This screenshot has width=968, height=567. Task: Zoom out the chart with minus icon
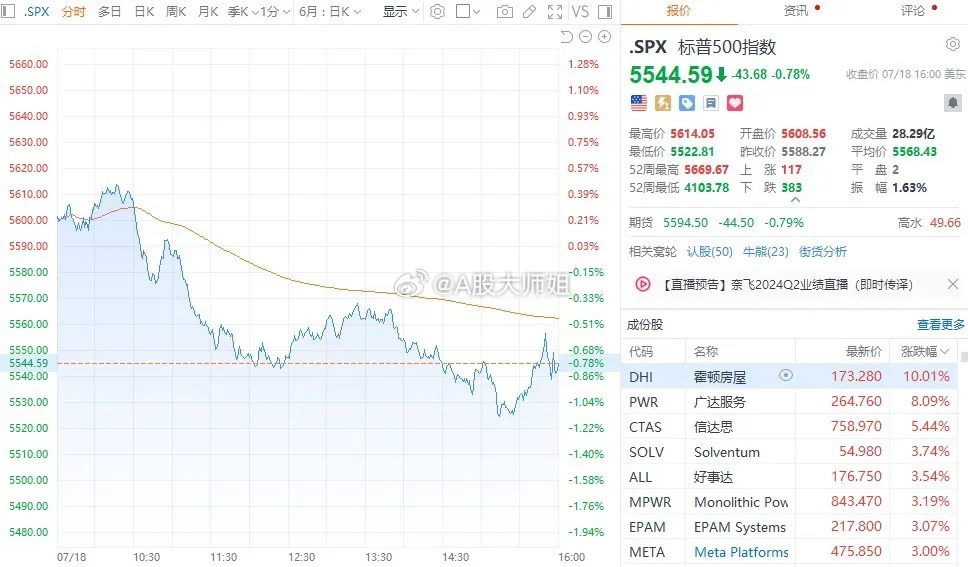pos(586,37)
